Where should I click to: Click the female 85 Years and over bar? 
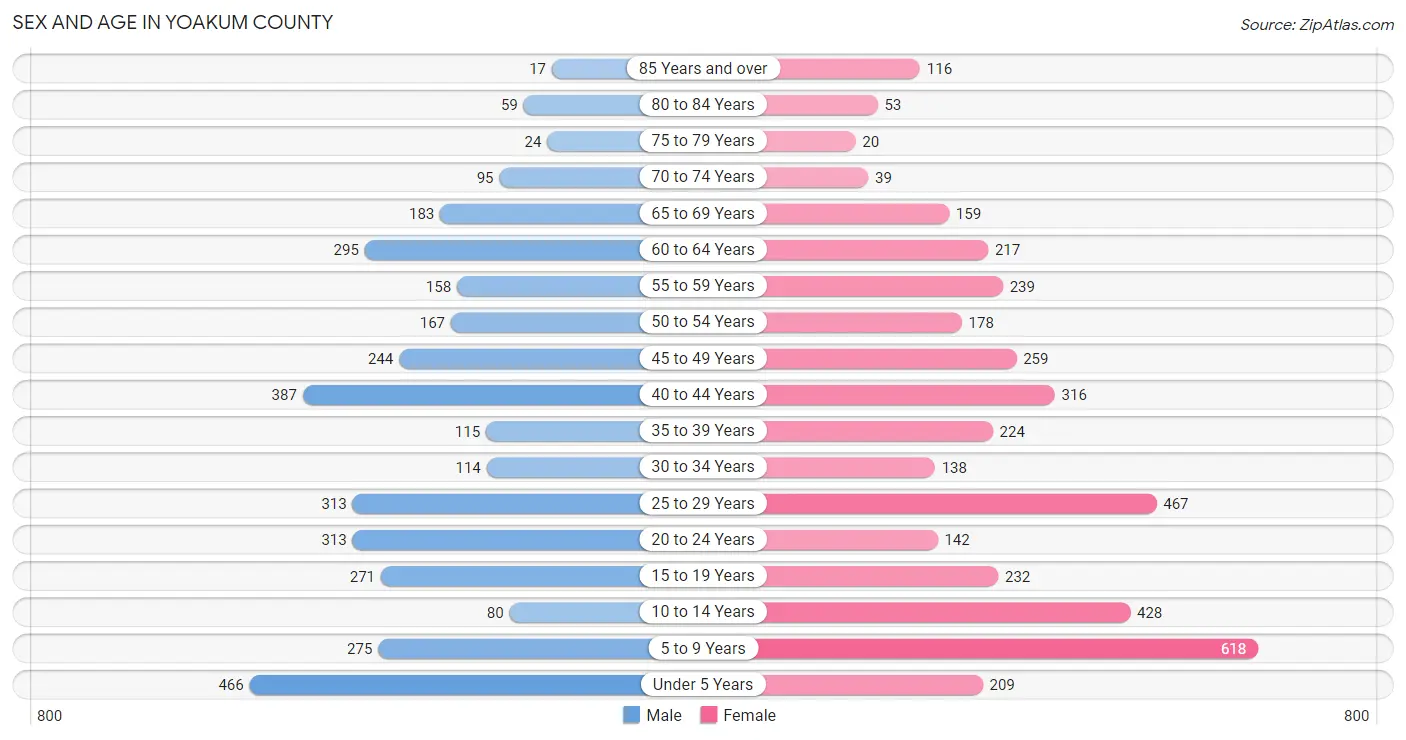(x=838, y=68)
